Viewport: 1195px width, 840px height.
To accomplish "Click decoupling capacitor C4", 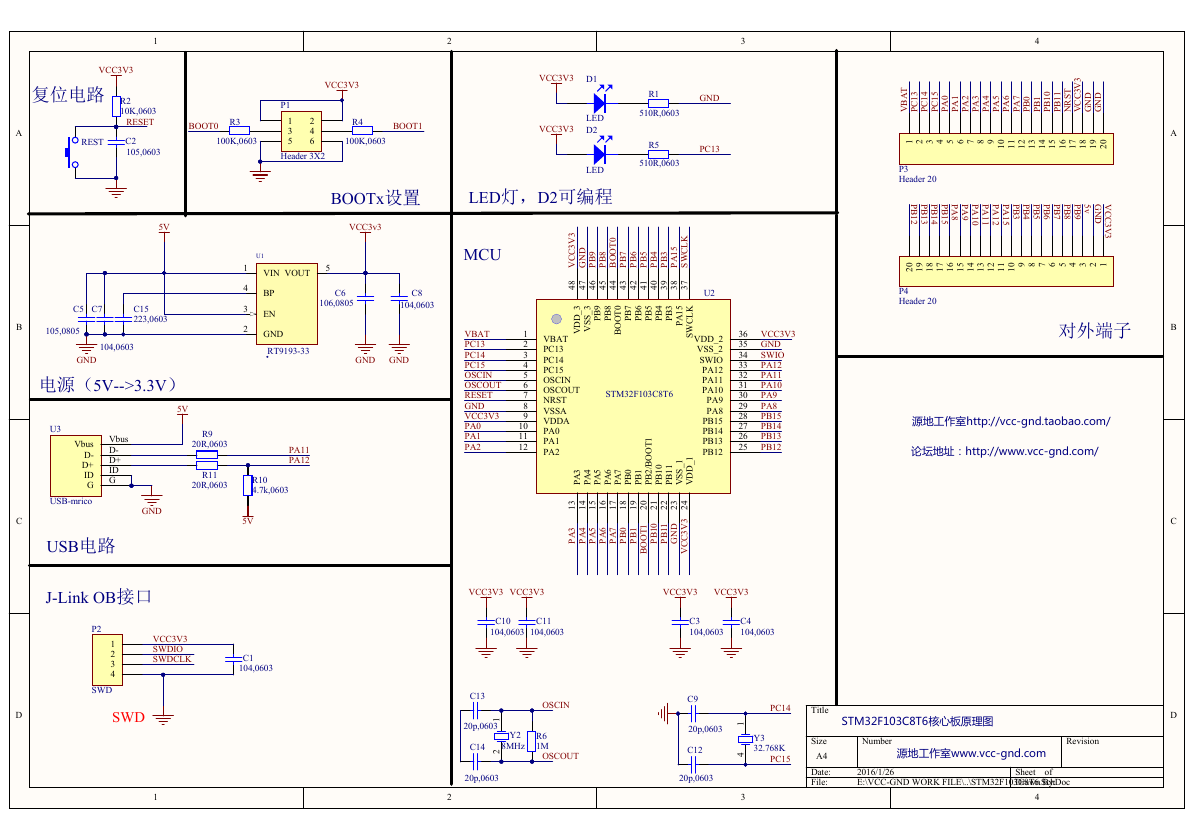I will [x=732, y=623].
